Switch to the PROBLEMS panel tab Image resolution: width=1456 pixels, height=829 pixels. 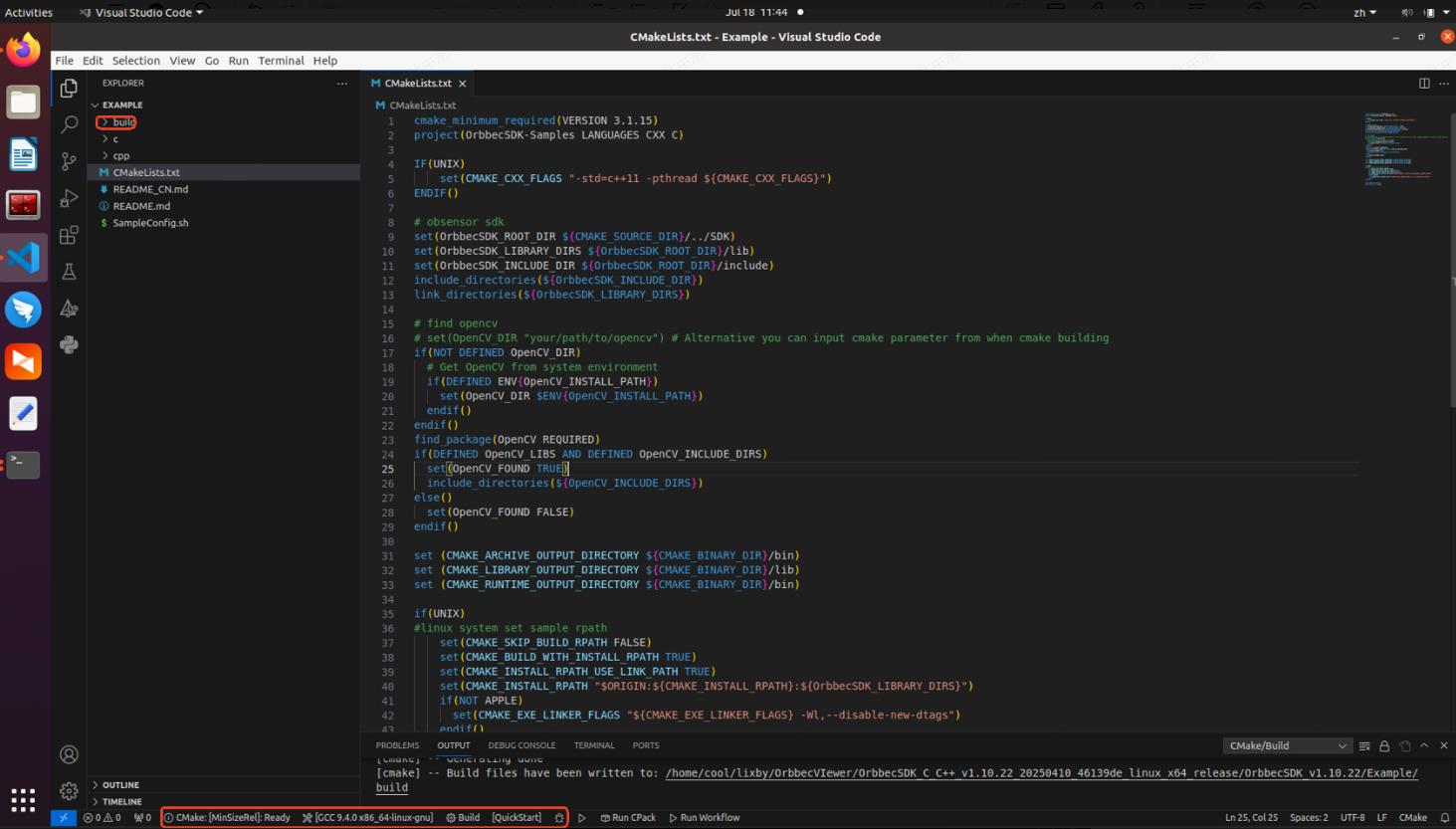point(397,745)
